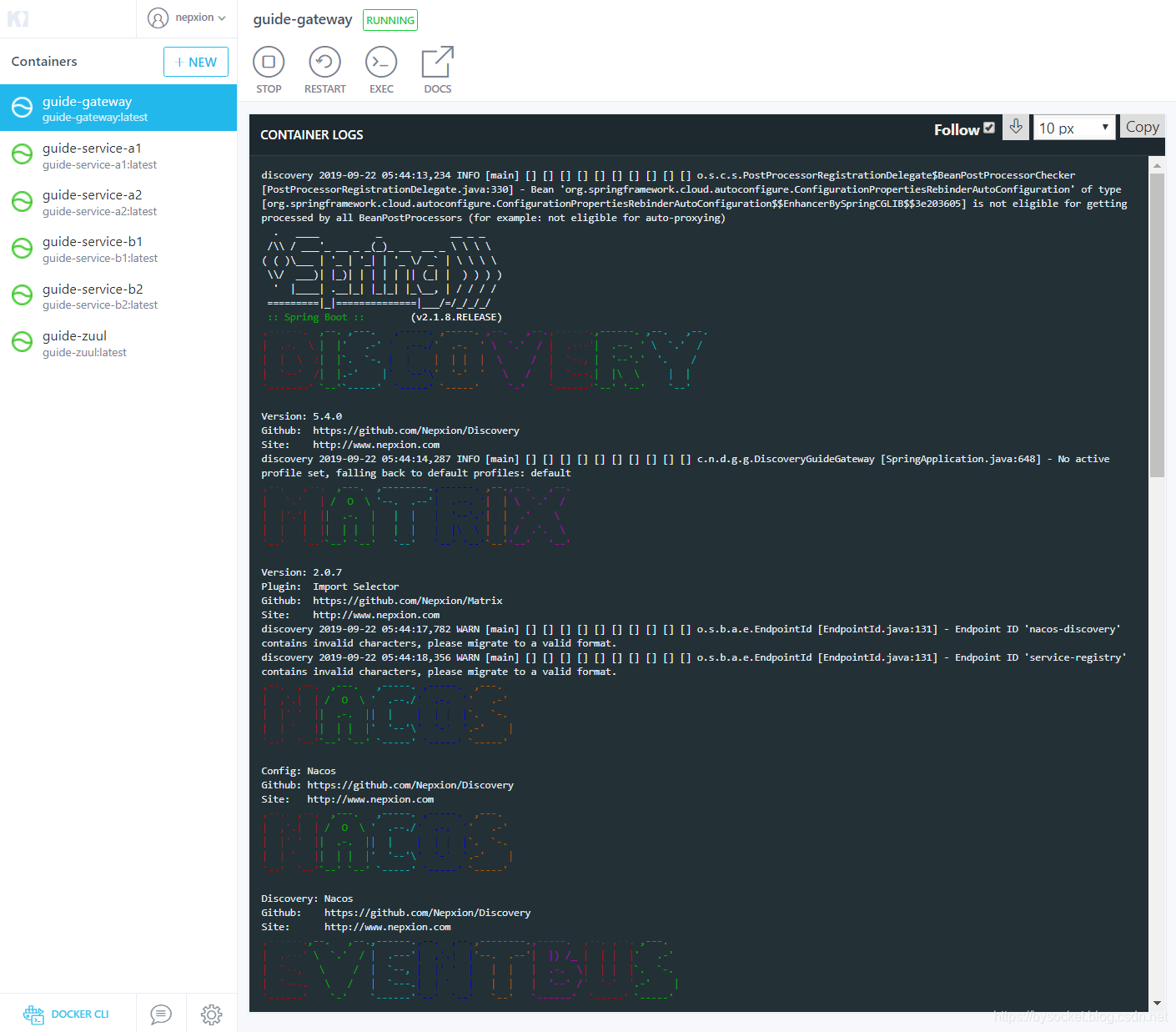Viewport: 1176px width, 1032px height.
Task: Click the RUNNING status badge
Action: pyautogui.click(x=390, y=20)
